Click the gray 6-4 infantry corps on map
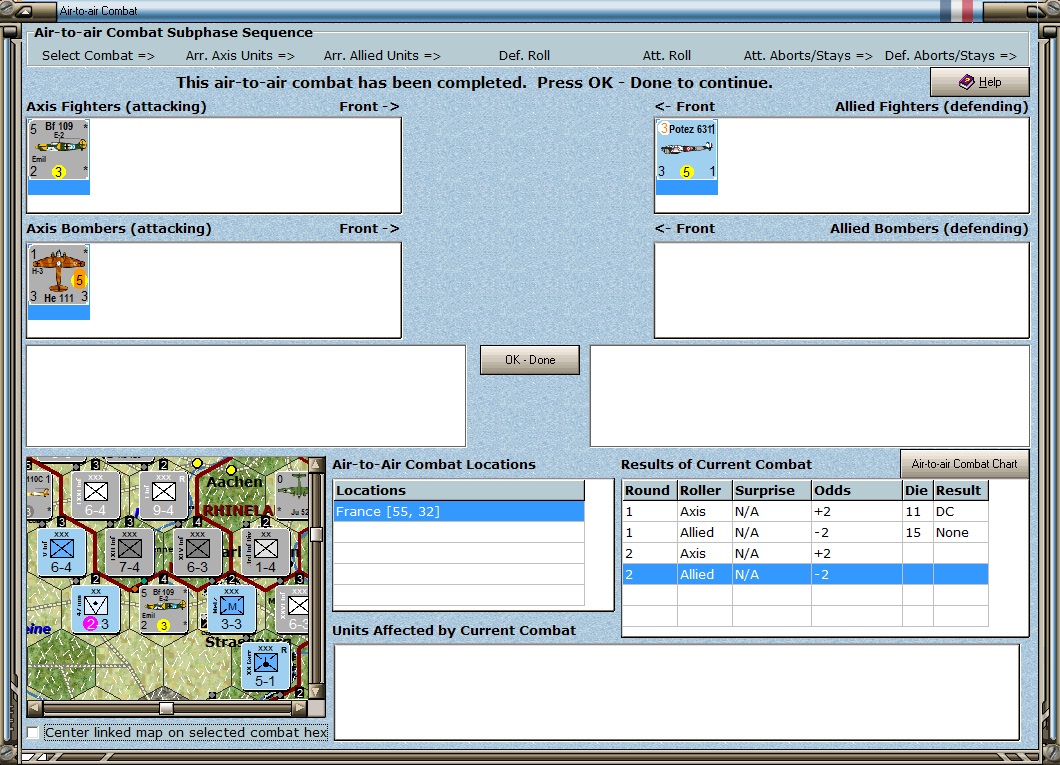1060x765 pixels. [x=95, y=495]
